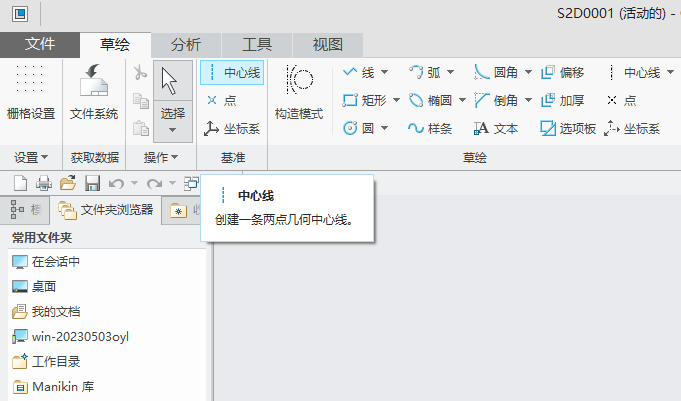The width and height of the screenshot is (681, 401).
Task: Select the Chamfer (倒角) tool
Action: coord(496,101)
